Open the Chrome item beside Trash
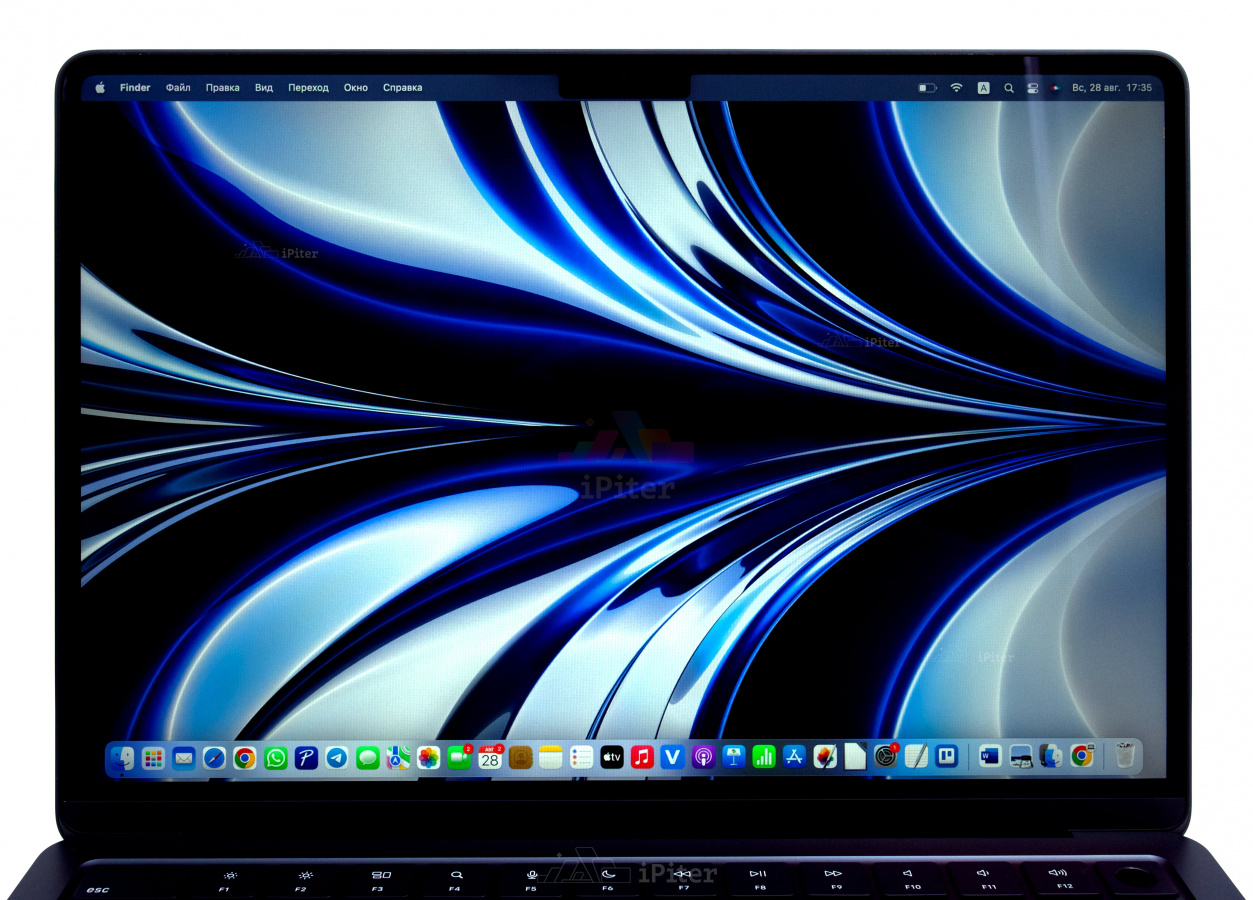 (1082, 757)
